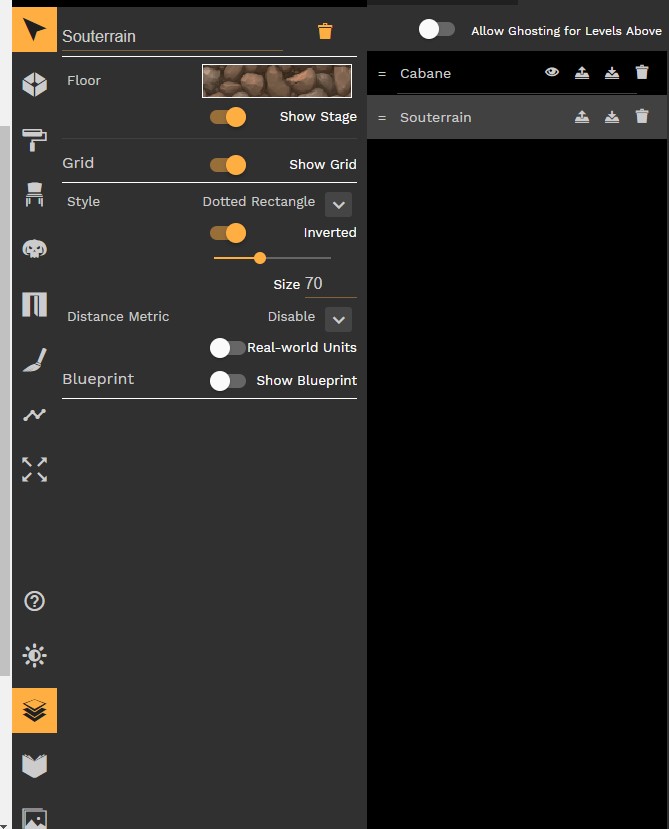669x829 pixels.
Task: Click the help question mark icon
Action: [35, 601]
